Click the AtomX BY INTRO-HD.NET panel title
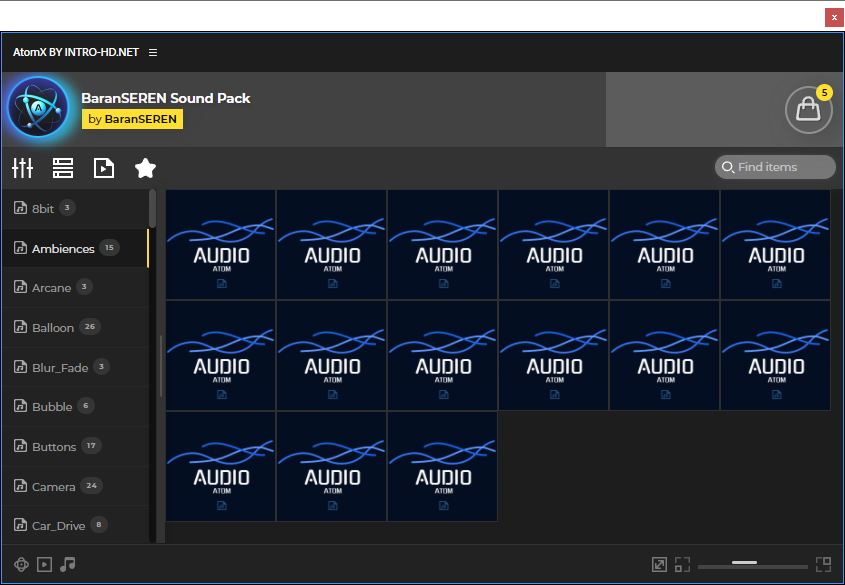This screenshot has height=585, width=845. point(76,52)
